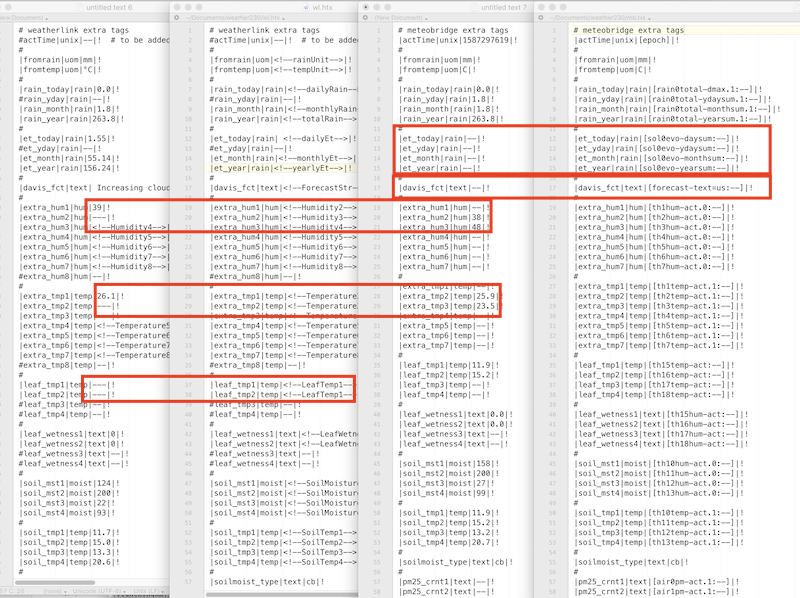Open the "Unicode (UTF-8)" encoding dropdown

(98, 590)
